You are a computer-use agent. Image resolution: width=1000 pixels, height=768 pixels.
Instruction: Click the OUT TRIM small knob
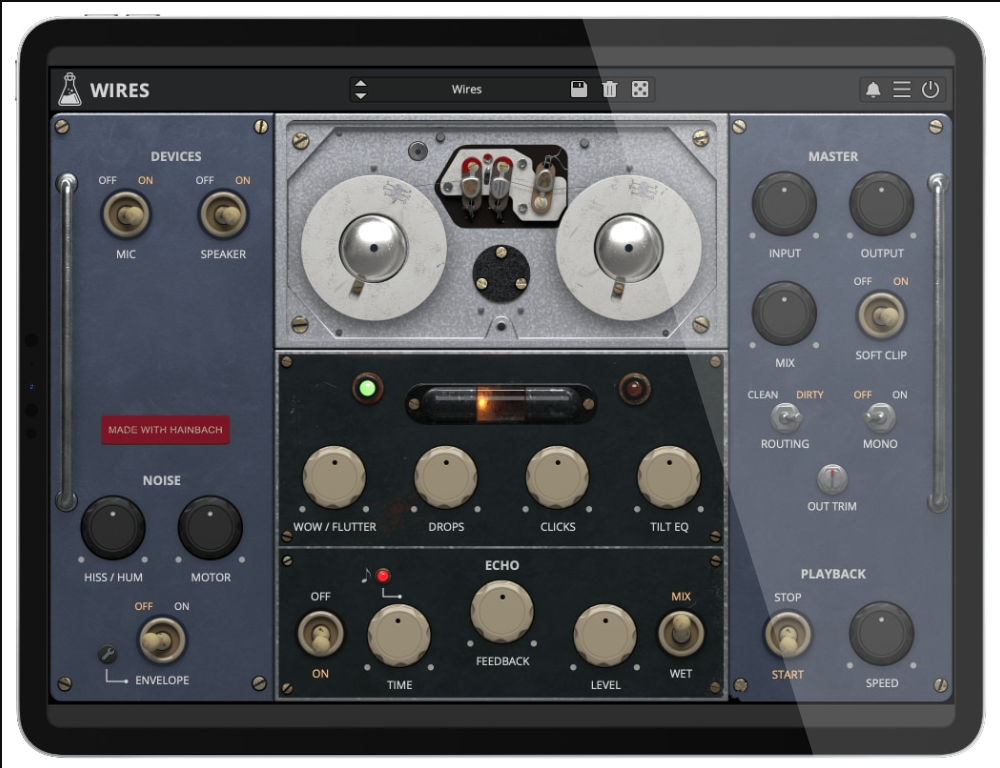pos(832,479)
